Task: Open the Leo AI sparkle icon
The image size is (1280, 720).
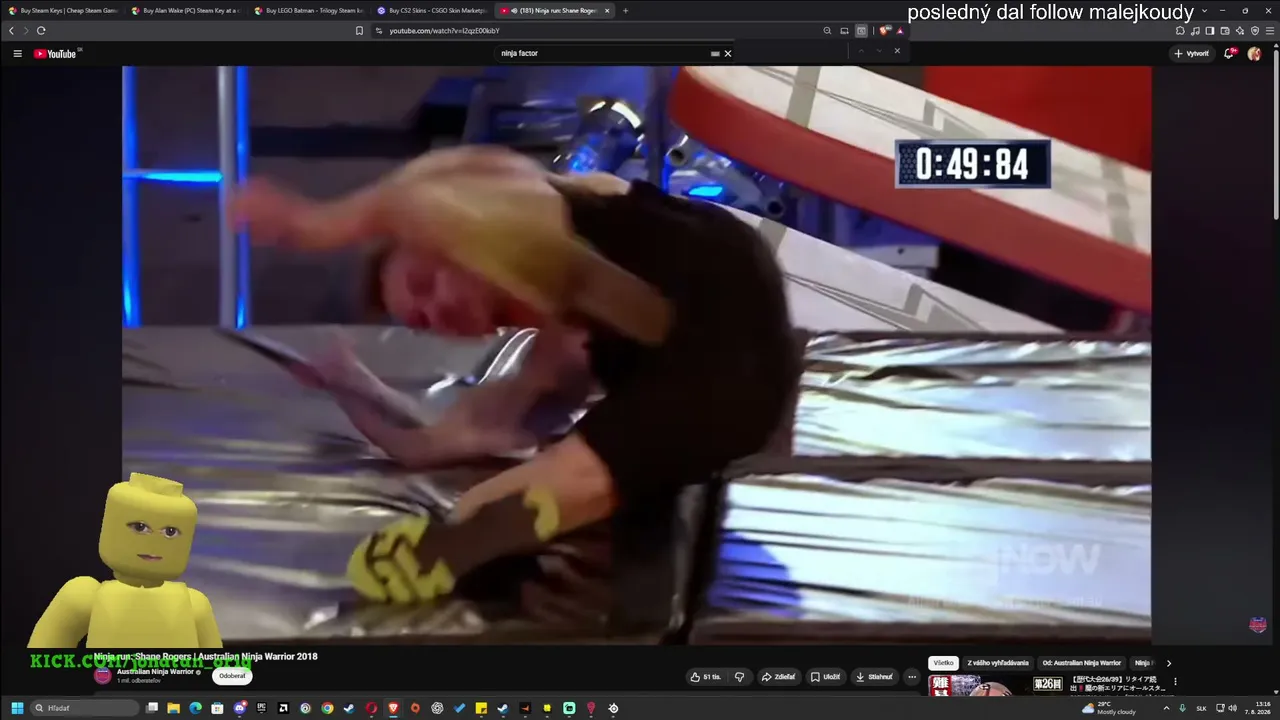Action: [x=1240, y=31]
